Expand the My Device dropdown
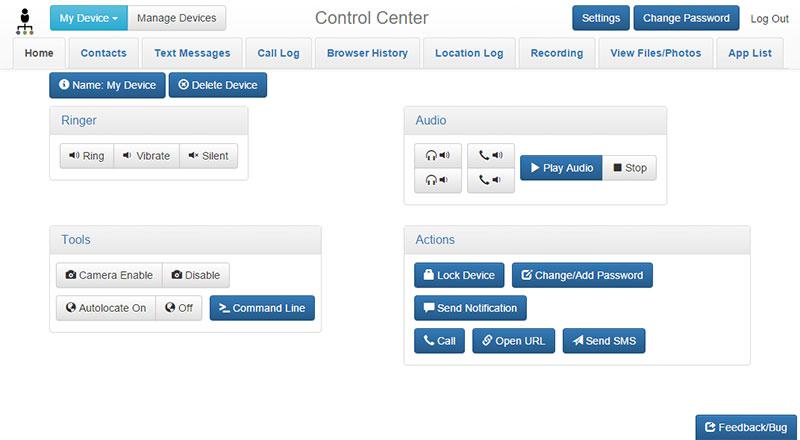Screen dimensions: 800x440 pos(89,18)
